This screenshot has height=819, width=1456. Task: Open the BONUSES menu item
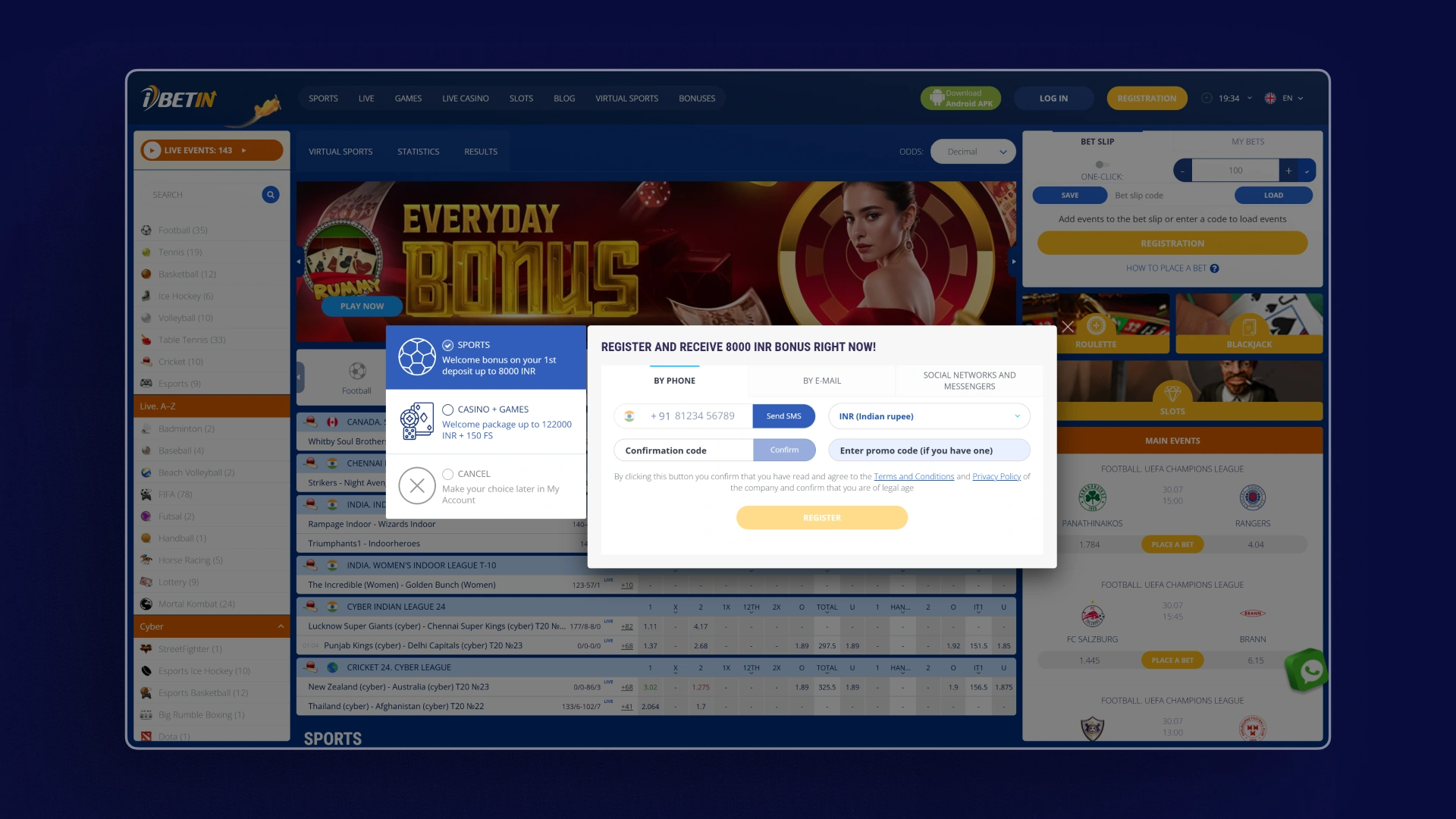click(x=697, y=99)
